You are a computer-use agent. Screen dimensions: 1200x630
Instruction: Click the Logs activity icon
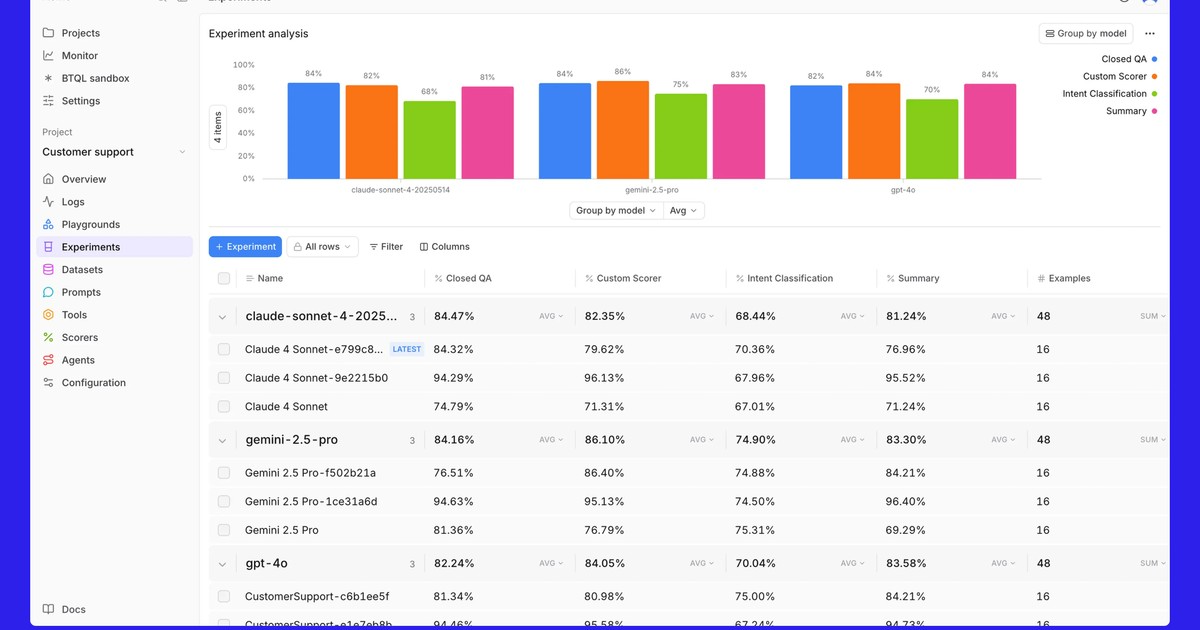coord(48,202)
